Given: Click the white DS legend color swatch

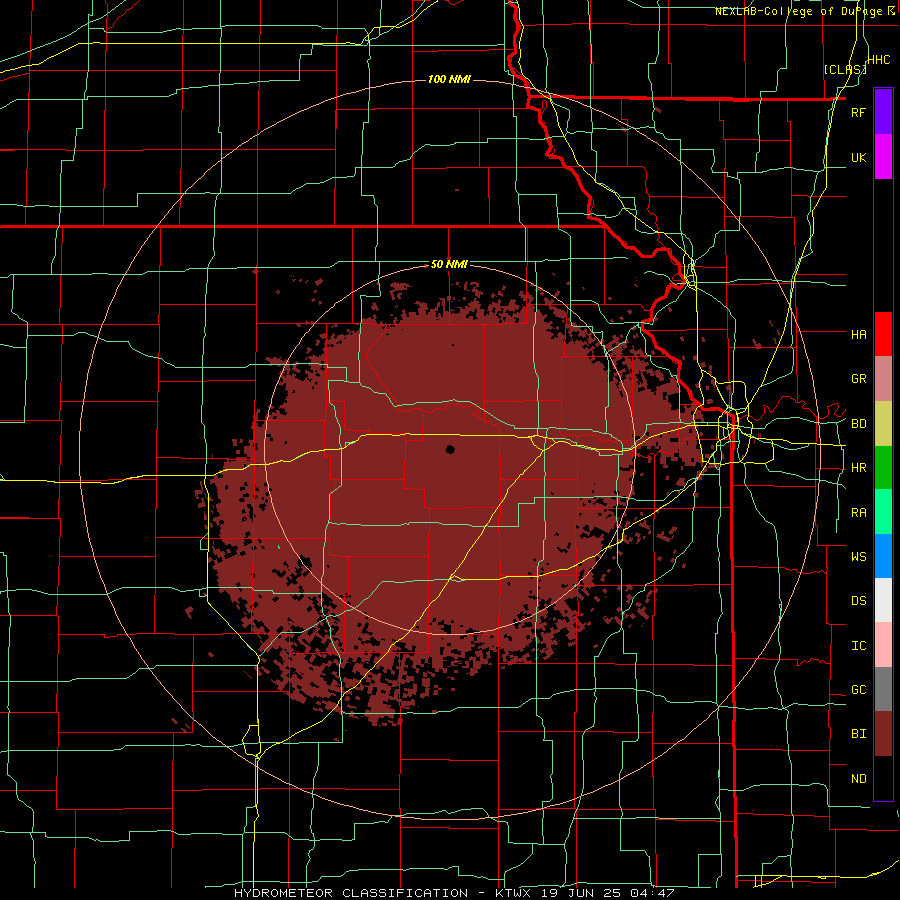Looking at the screenshot, I should (883, 600).
